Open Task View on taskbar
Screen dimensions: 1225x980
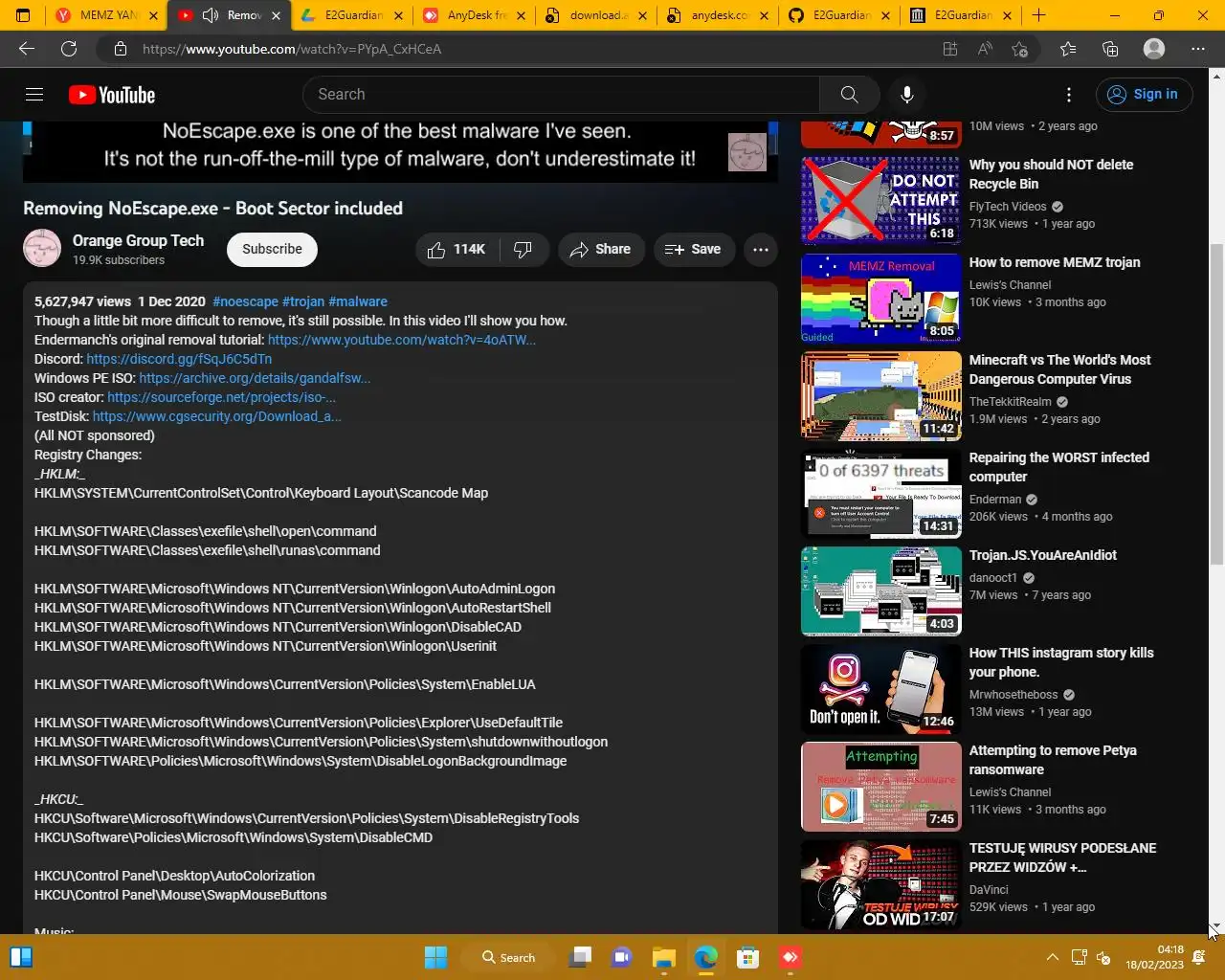pyautogui.click(x=580, y=957)
